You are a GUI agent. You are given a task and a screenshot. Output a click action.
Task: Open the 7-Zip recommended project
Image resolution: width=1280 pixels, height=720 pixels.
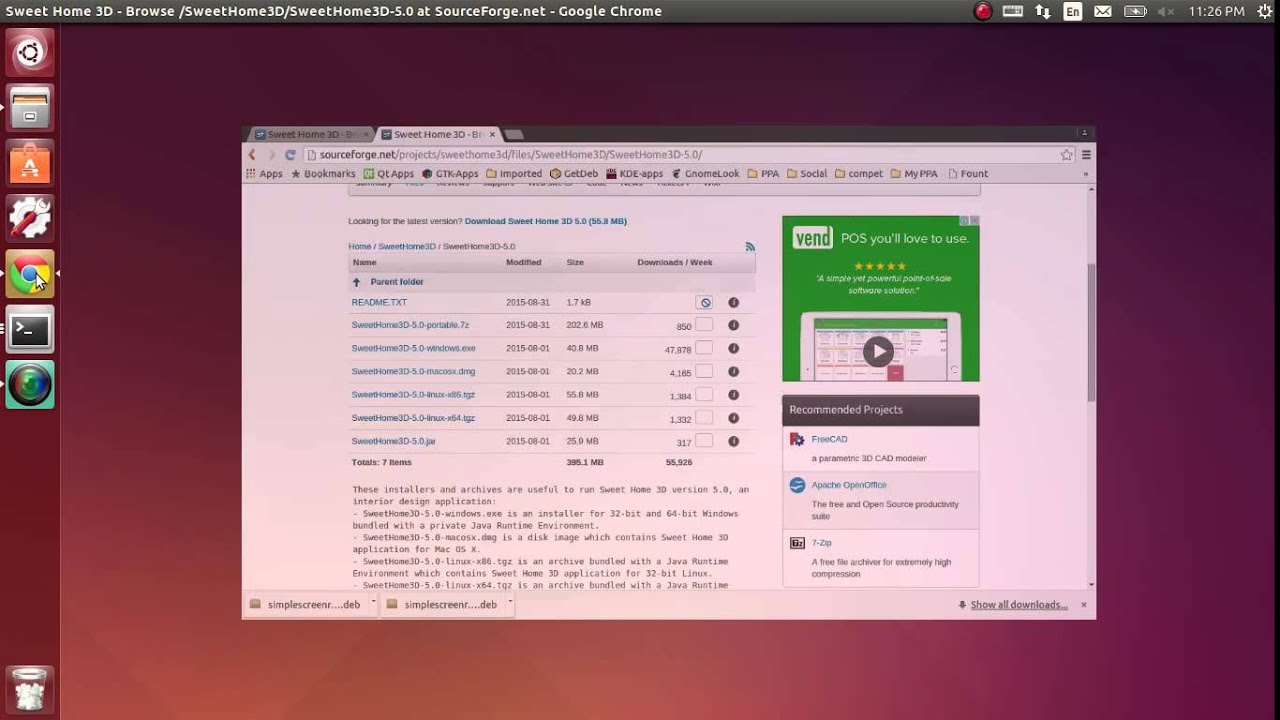click(x=821, y=543)
